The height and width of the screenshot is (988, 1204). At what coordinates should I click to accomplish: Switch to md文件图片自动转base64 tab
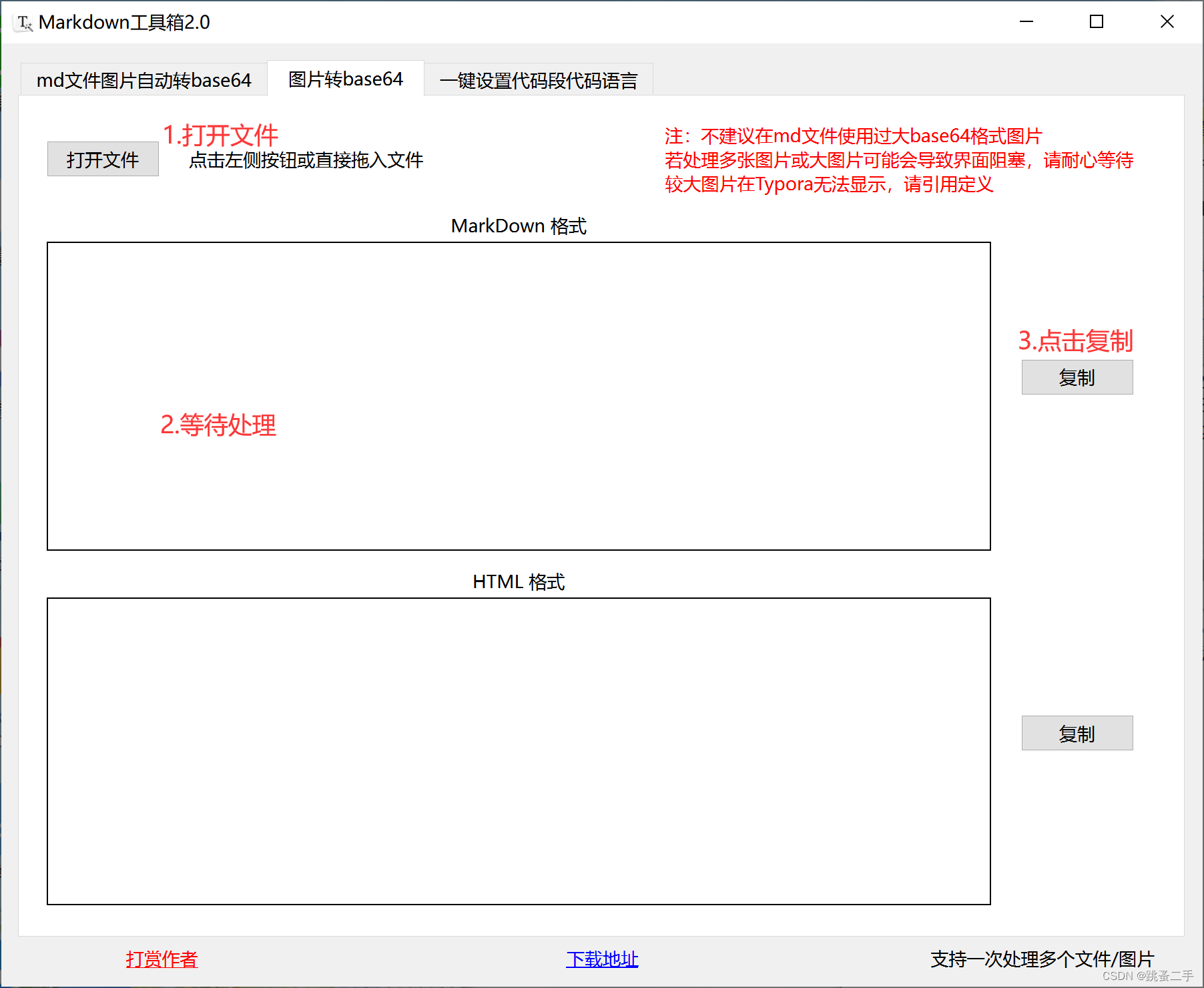(x=143, y=79)
